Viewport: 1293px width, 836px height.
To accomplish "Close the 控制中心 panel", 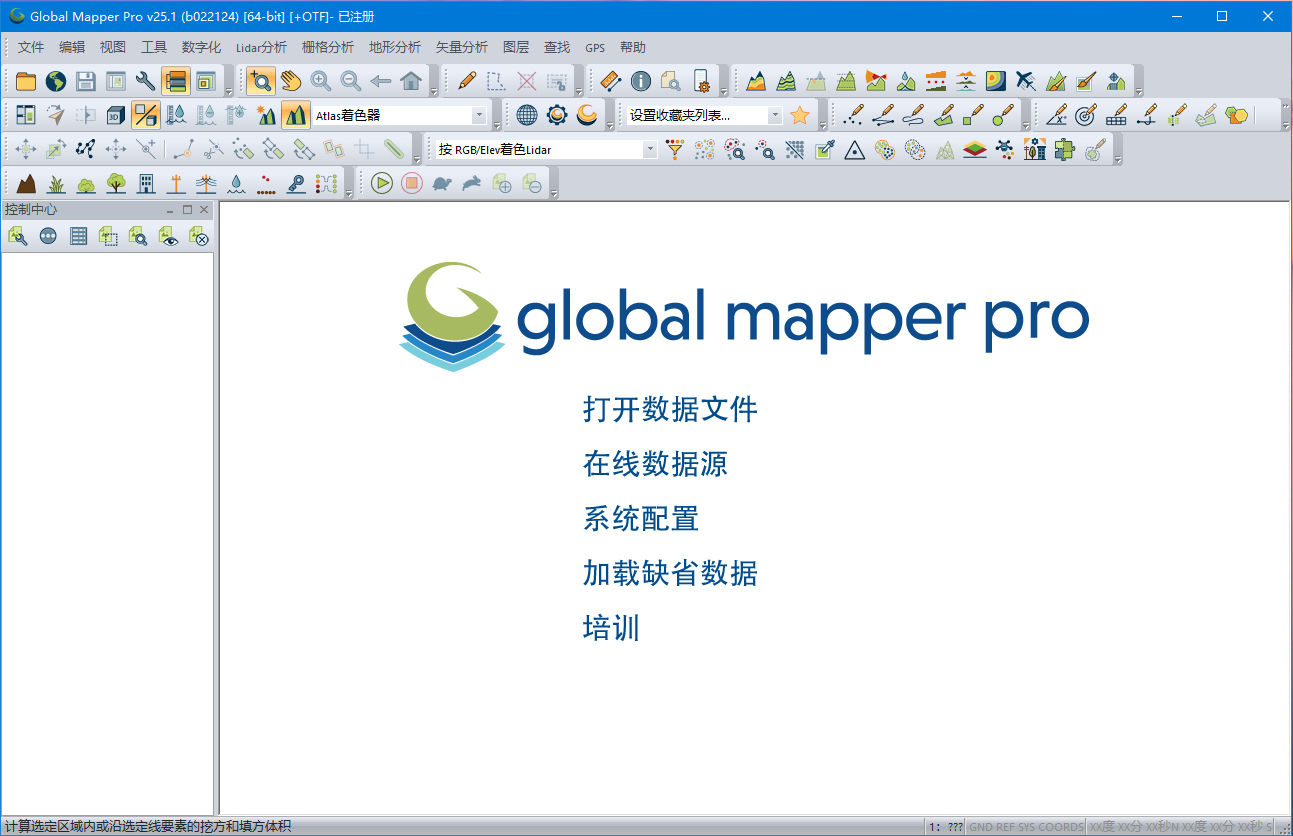I will point(204,210).
